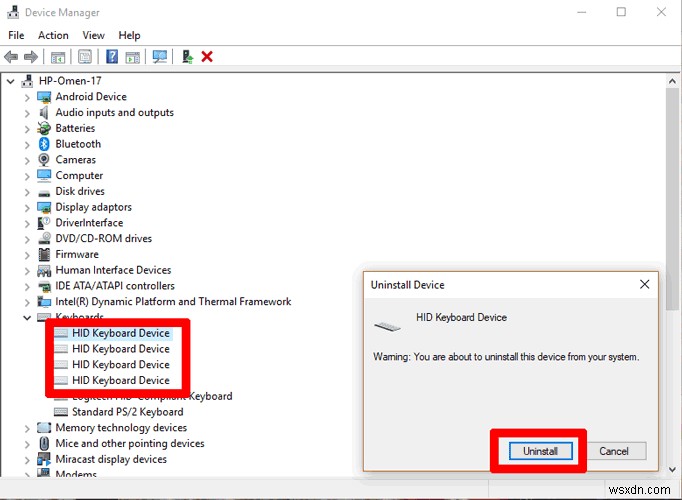
Task: Expand the Display adaptors node
Action: (x=27, y=208)
